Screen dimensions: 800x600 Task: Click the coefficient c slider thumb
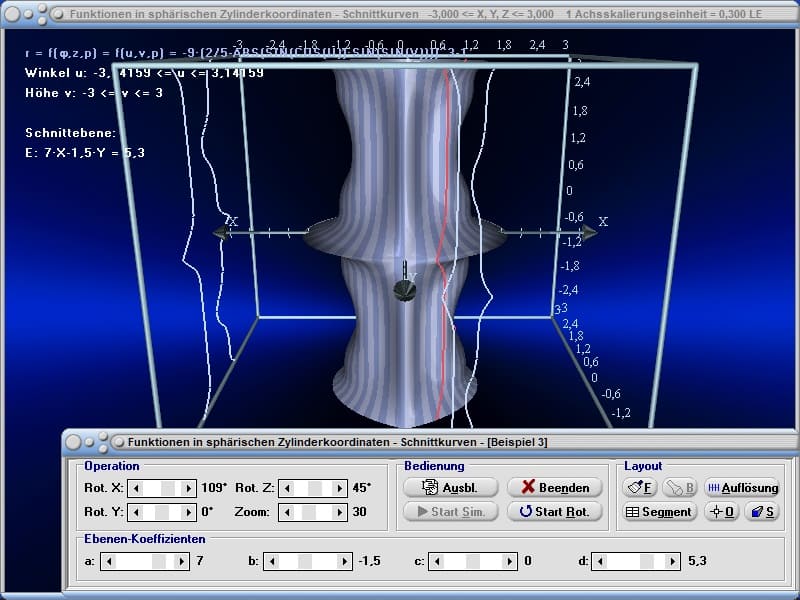(473, 562)
